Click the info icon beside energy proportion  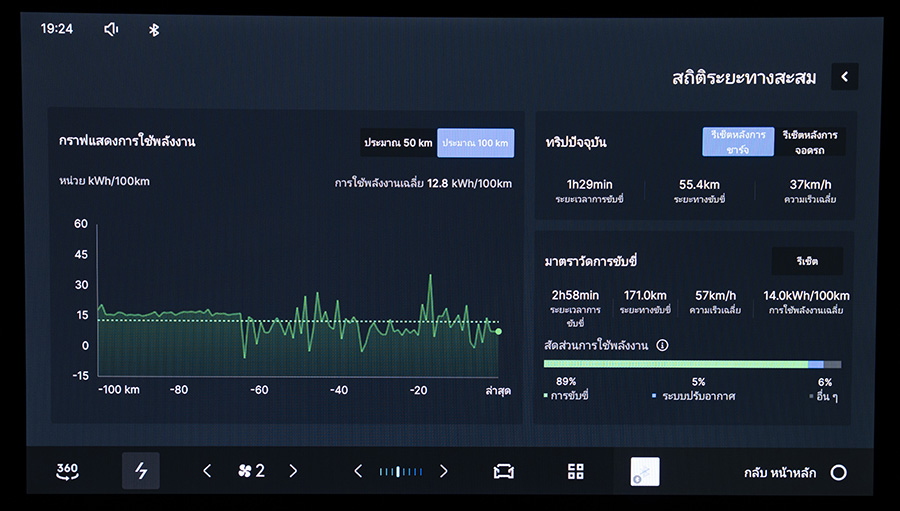[662, 346]
